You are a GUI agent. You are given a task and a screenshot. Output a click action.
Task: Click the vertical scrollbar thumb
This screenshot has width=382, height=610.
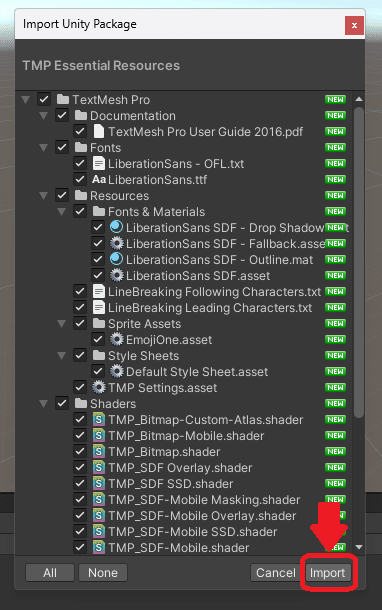tap(359, 263)
